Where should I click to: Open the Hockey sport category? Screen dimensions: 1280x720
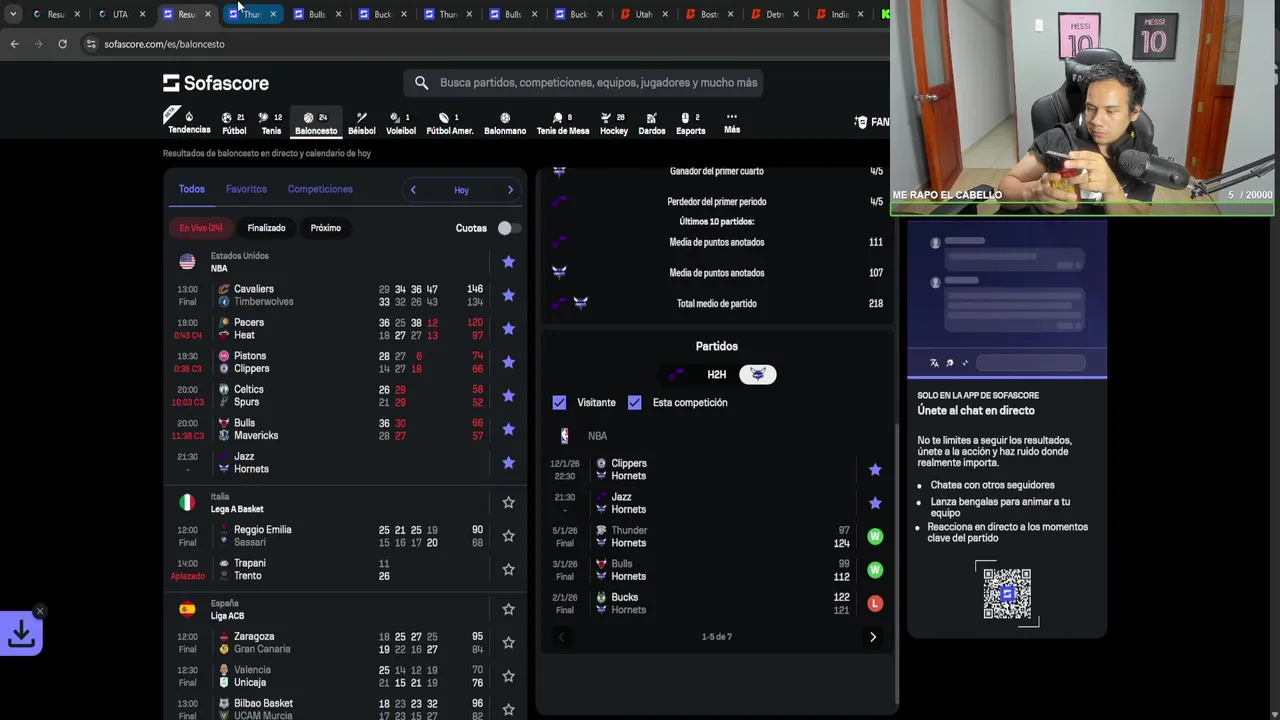614,123
